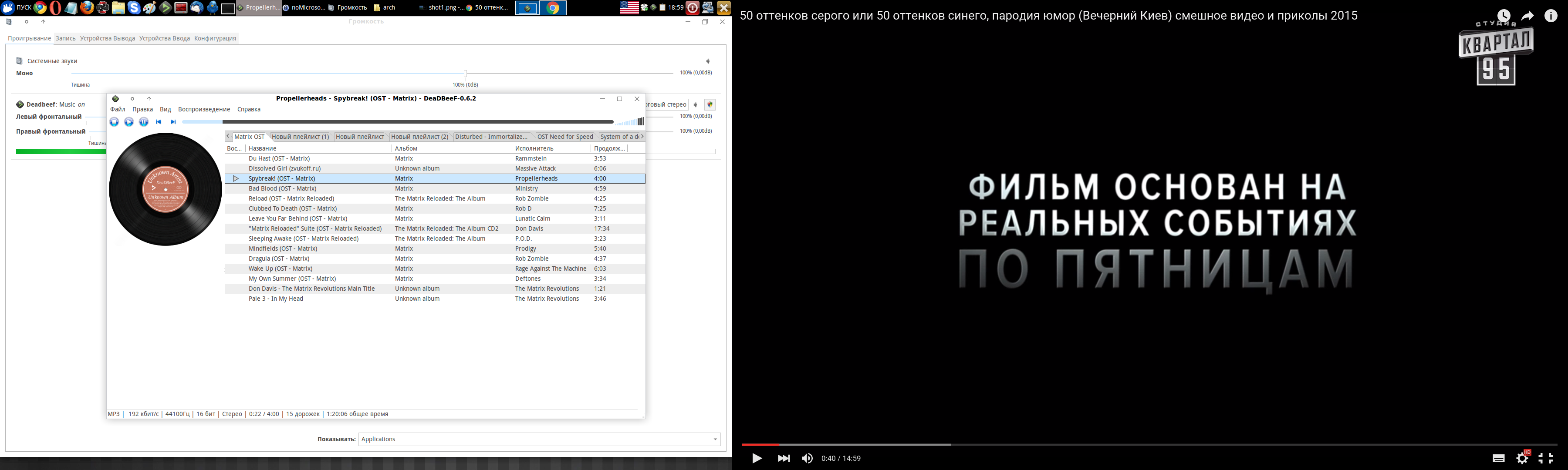
Task: Switch to Громкость window in taskbar
Action: [348, 8]
